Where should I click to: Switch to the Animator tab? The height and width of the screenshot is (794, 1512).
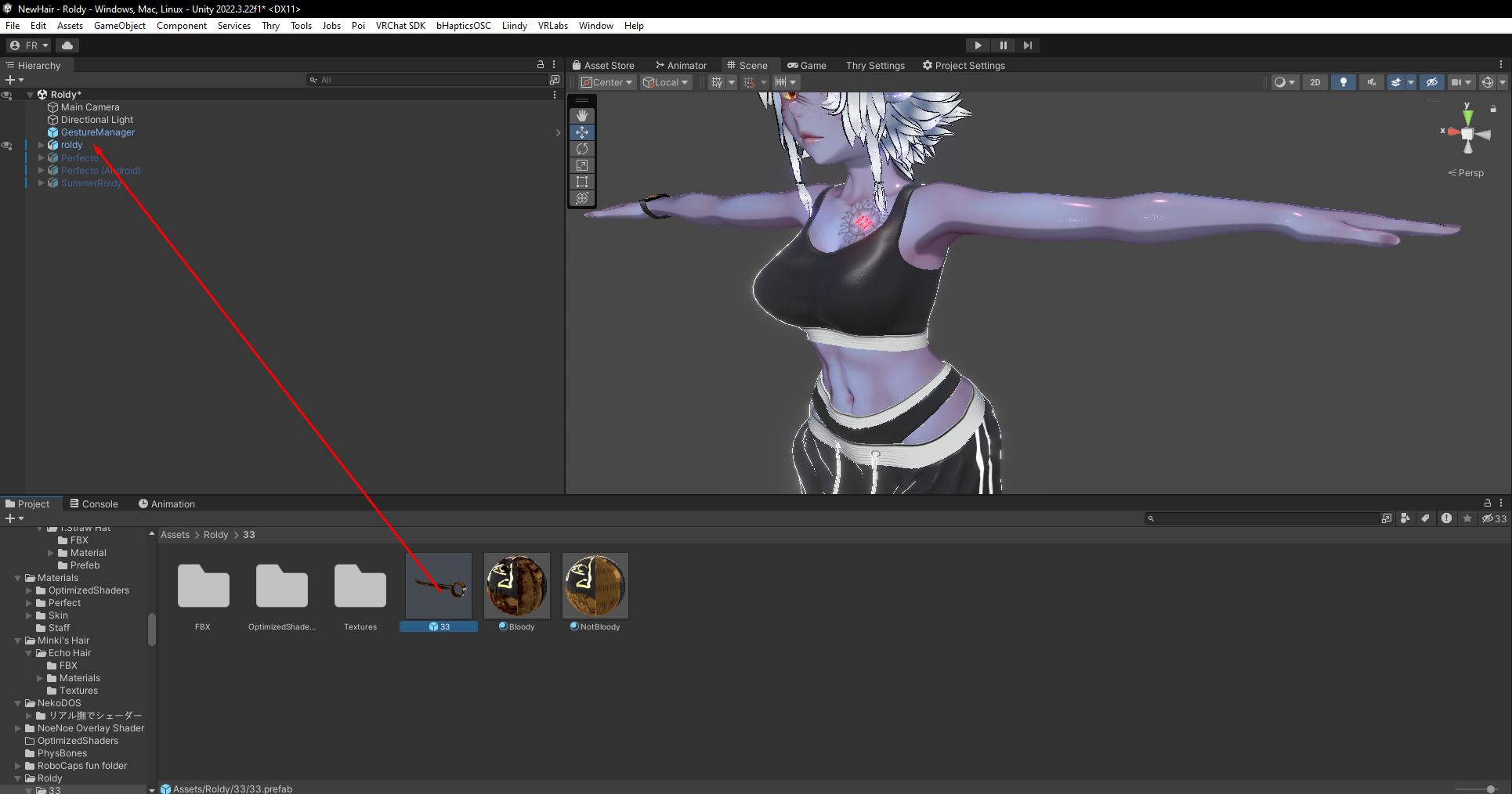coord(681,66)
